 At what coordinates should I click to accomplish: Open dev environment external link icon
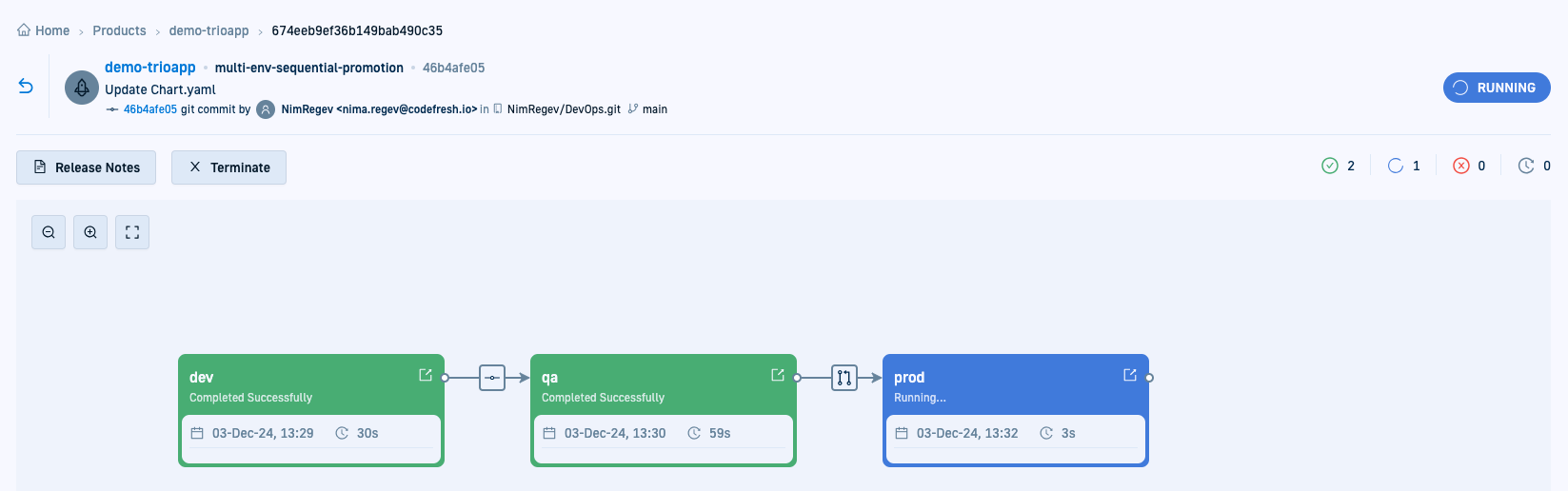pyautogui.click(x=426, y=375)
